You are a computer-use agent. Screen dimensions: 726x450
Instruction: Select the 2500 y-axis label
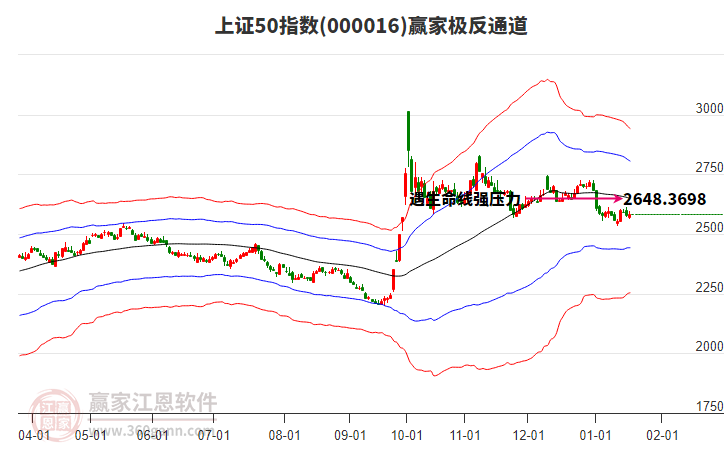click(x=709, y=227)
